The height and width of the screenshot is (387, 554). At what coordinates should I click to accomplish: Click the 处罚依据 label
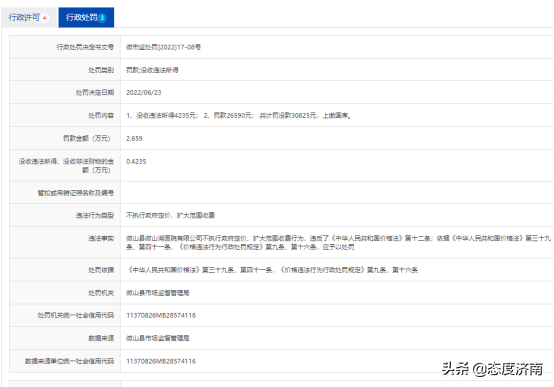pyautogui.click(x=101, y=270)
